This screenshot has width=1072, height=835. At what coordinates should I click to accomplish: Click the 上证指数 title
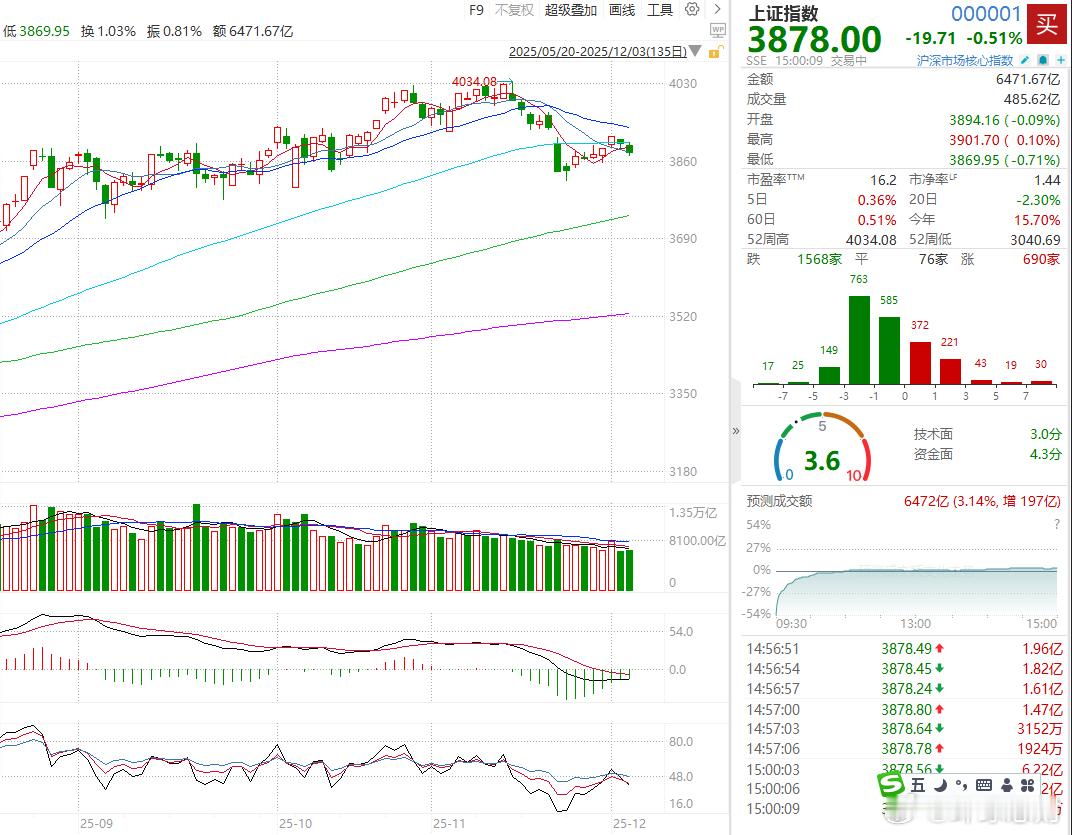(783, 14)
